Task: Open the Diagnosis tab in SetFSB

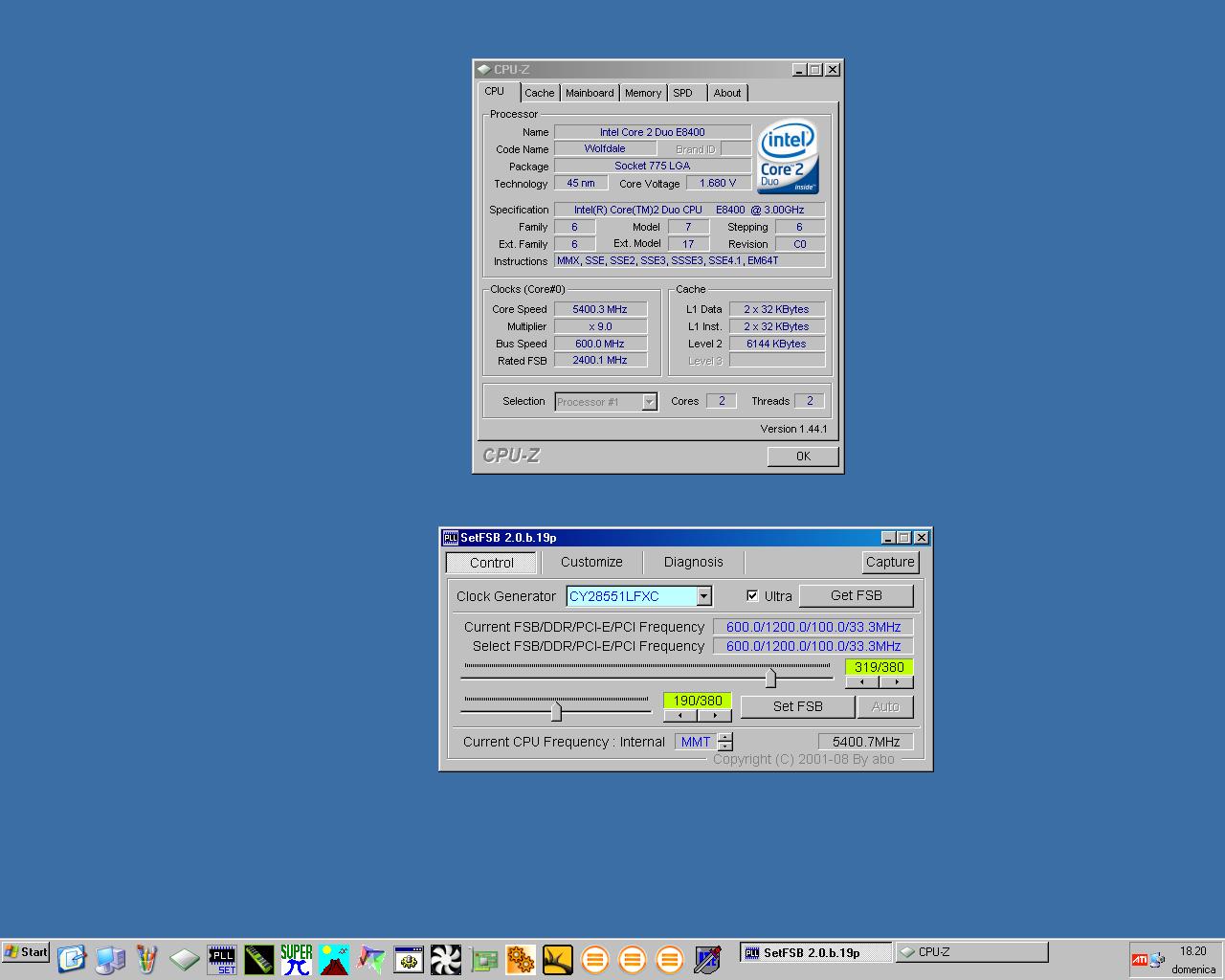Action: (694, 562)
